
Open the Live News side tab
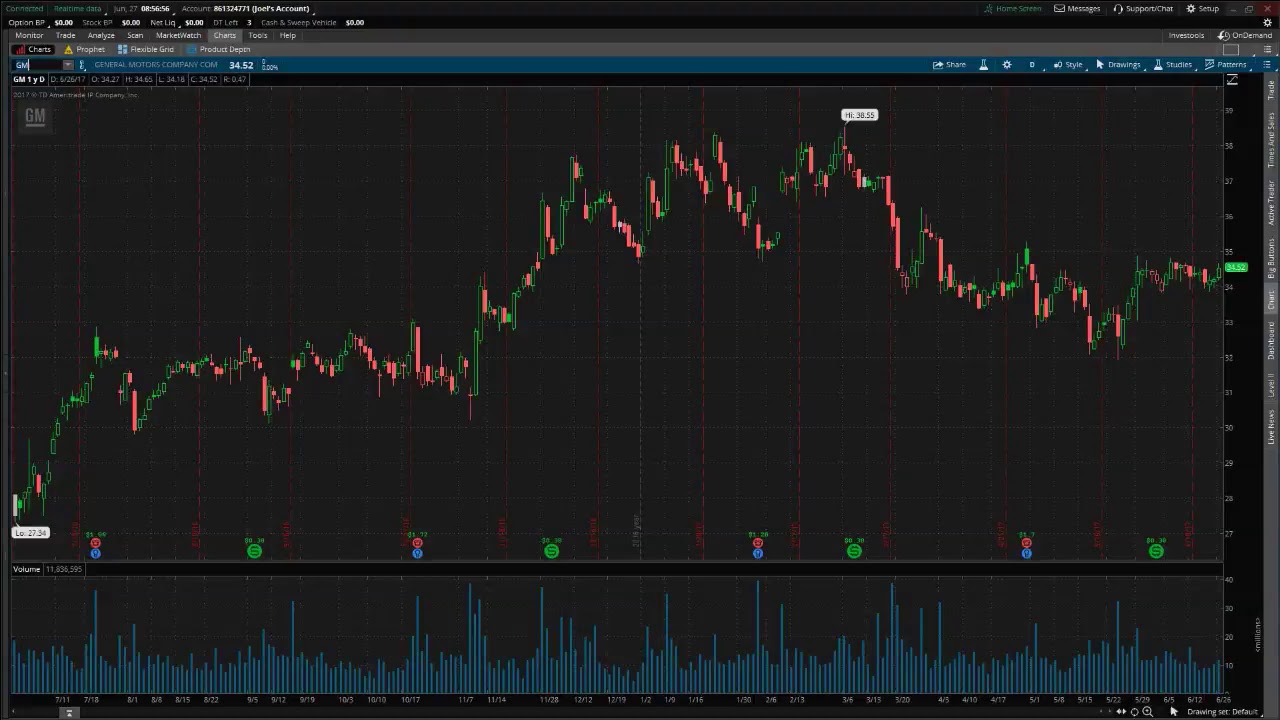coord(1271,427)
